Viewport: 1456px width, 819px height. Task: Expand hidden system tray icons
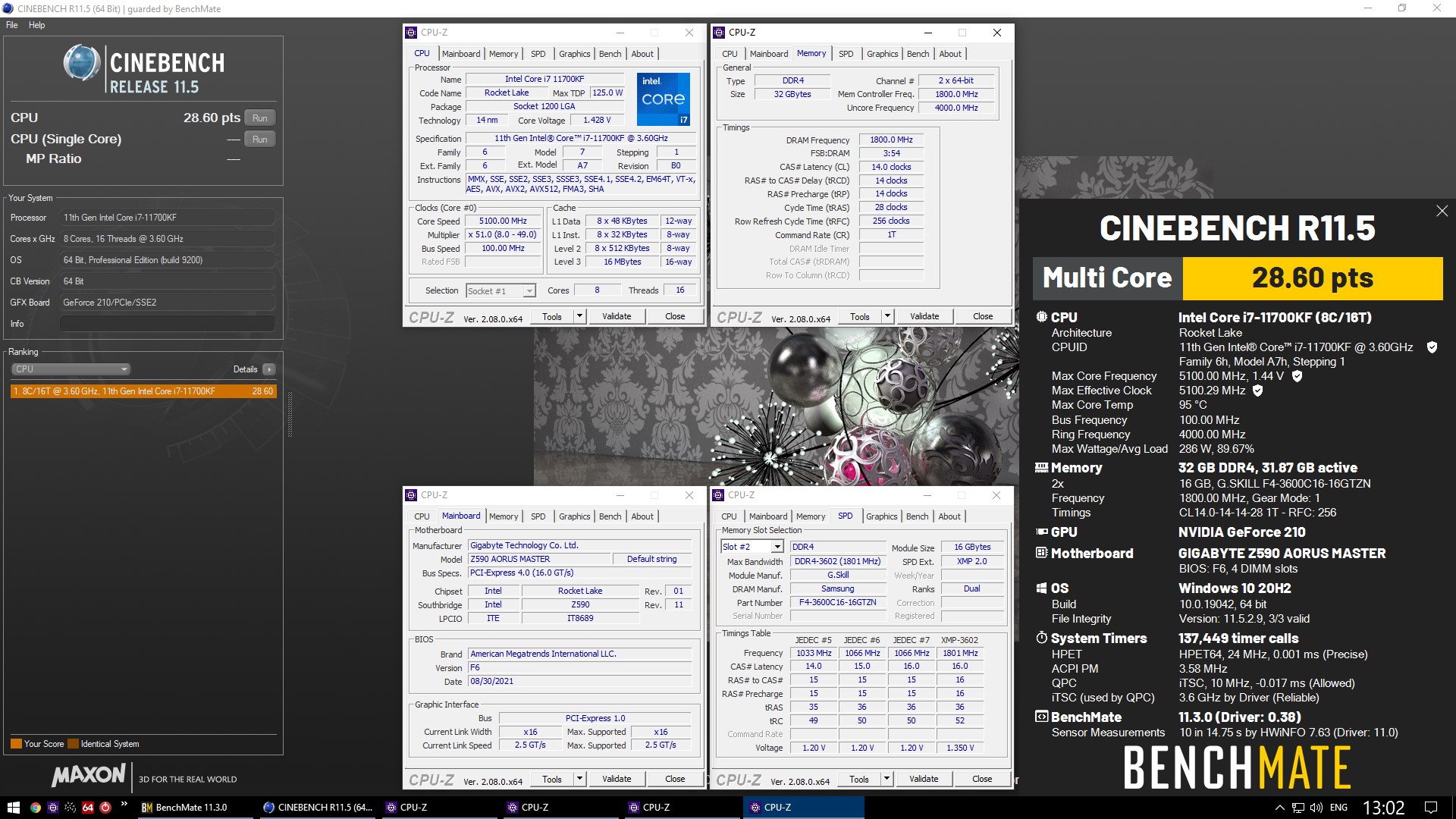1279,808
